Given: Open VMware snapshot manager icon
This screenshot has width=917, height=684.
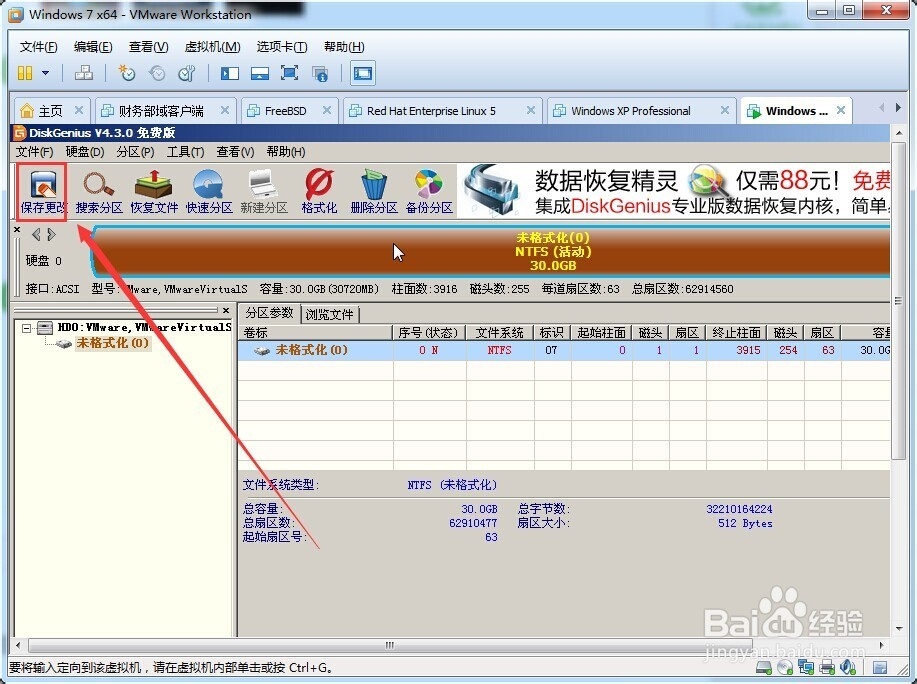Looking at the screenshot, I should (187, 73).
